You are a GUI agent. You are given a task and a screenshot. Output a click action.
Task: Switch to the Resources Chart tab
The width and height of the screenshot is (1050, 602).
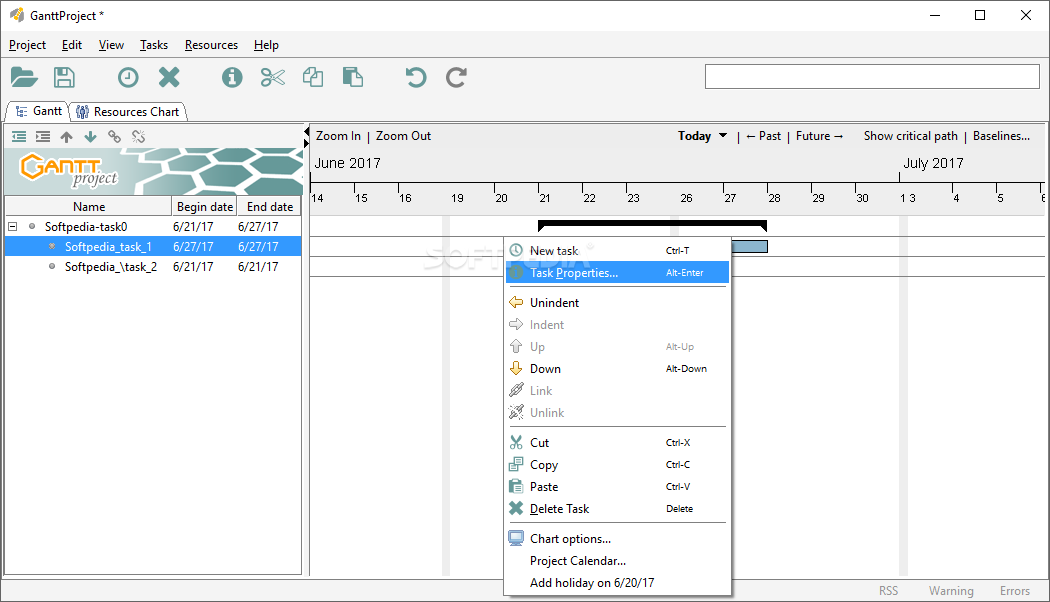point(129,112)
